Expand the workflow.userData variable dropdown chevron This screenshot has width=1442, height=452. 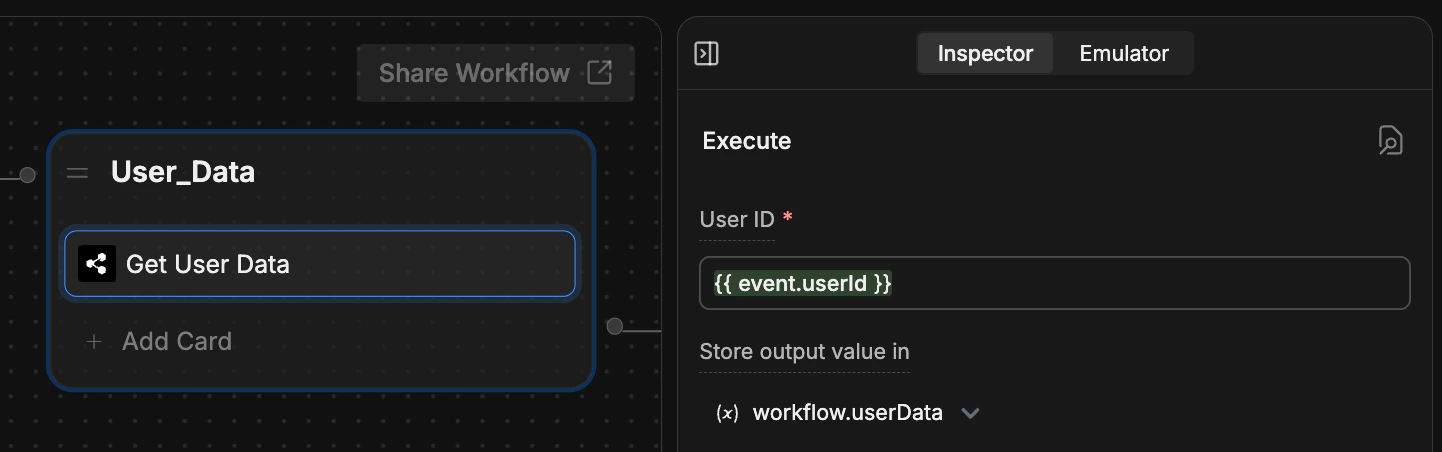tap(970, 413)
